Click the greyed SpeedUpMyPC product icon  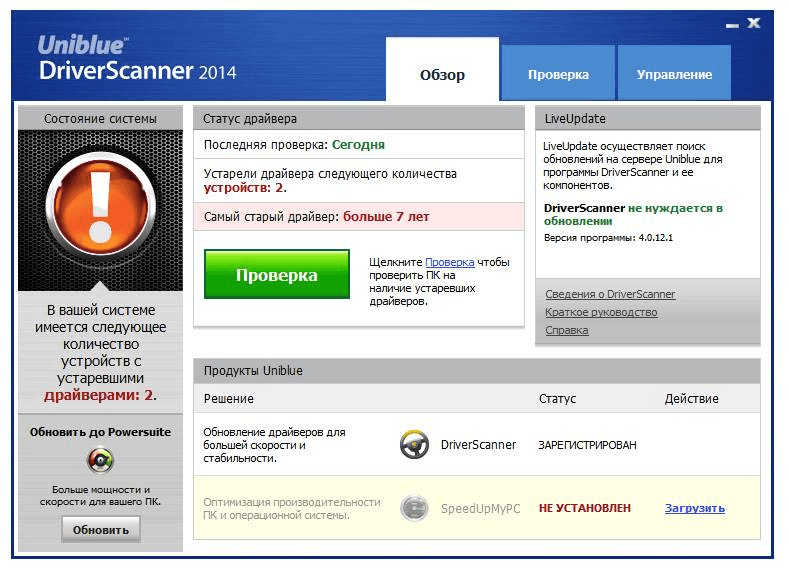coord(414,508)
